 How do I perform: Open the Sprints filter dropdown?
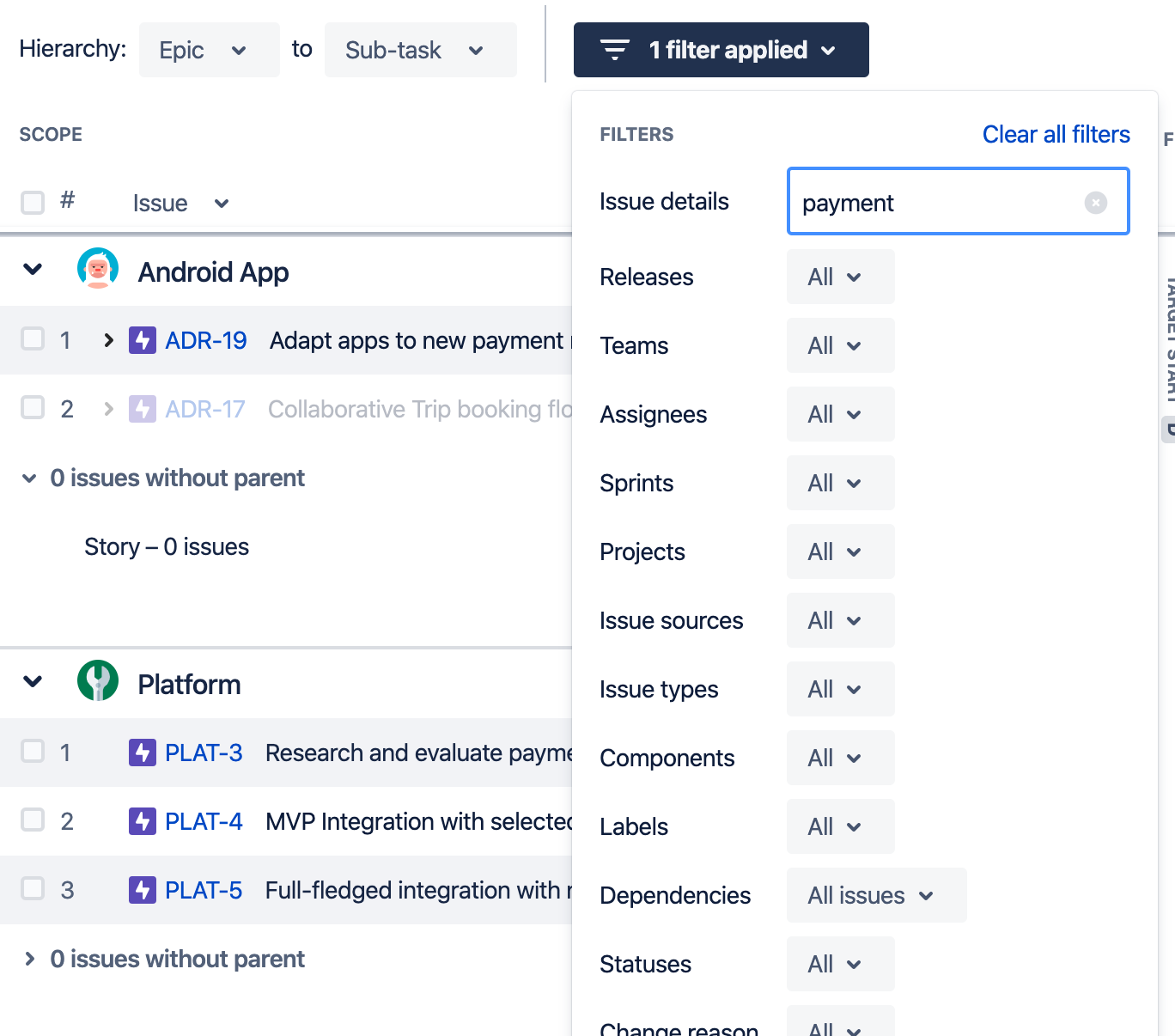point(841,483)
